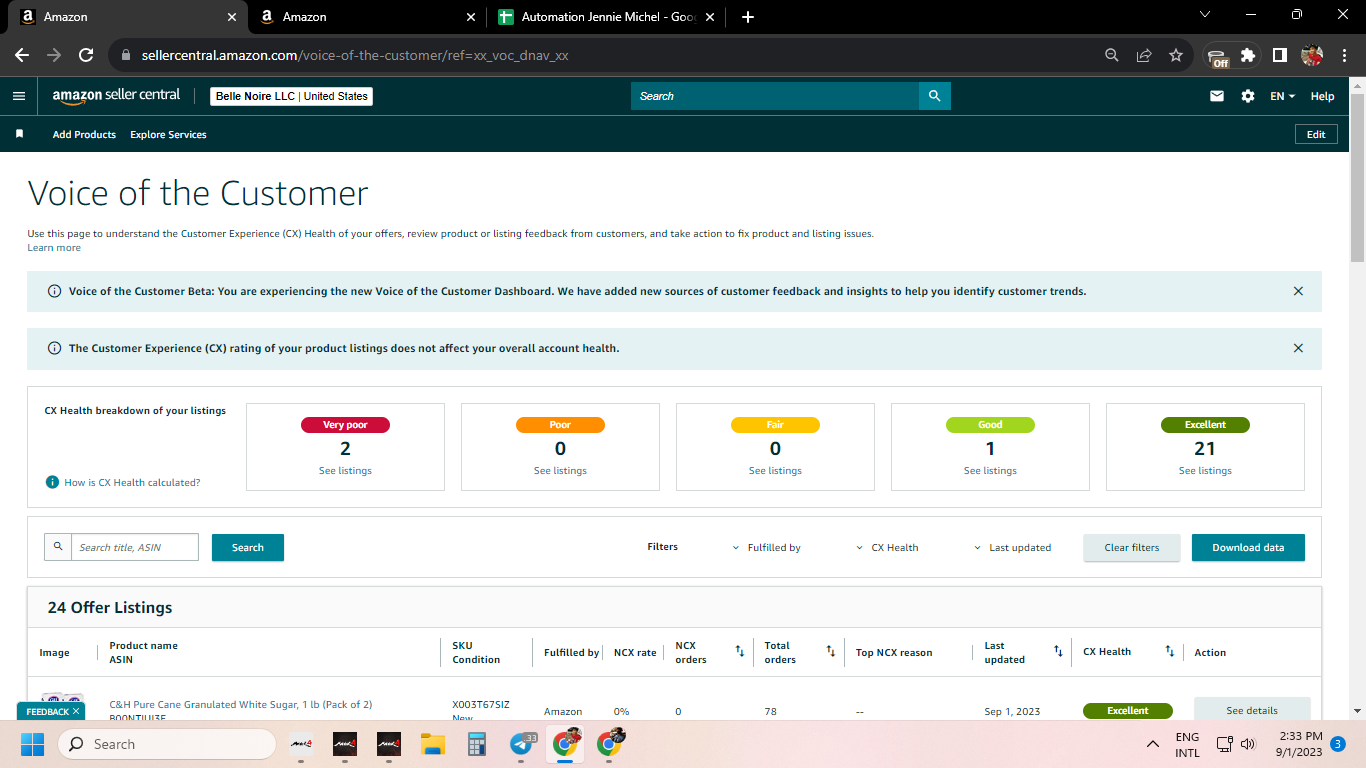Open a new browser tab
The image size is (1366, 768).
[x=748, y=17]
